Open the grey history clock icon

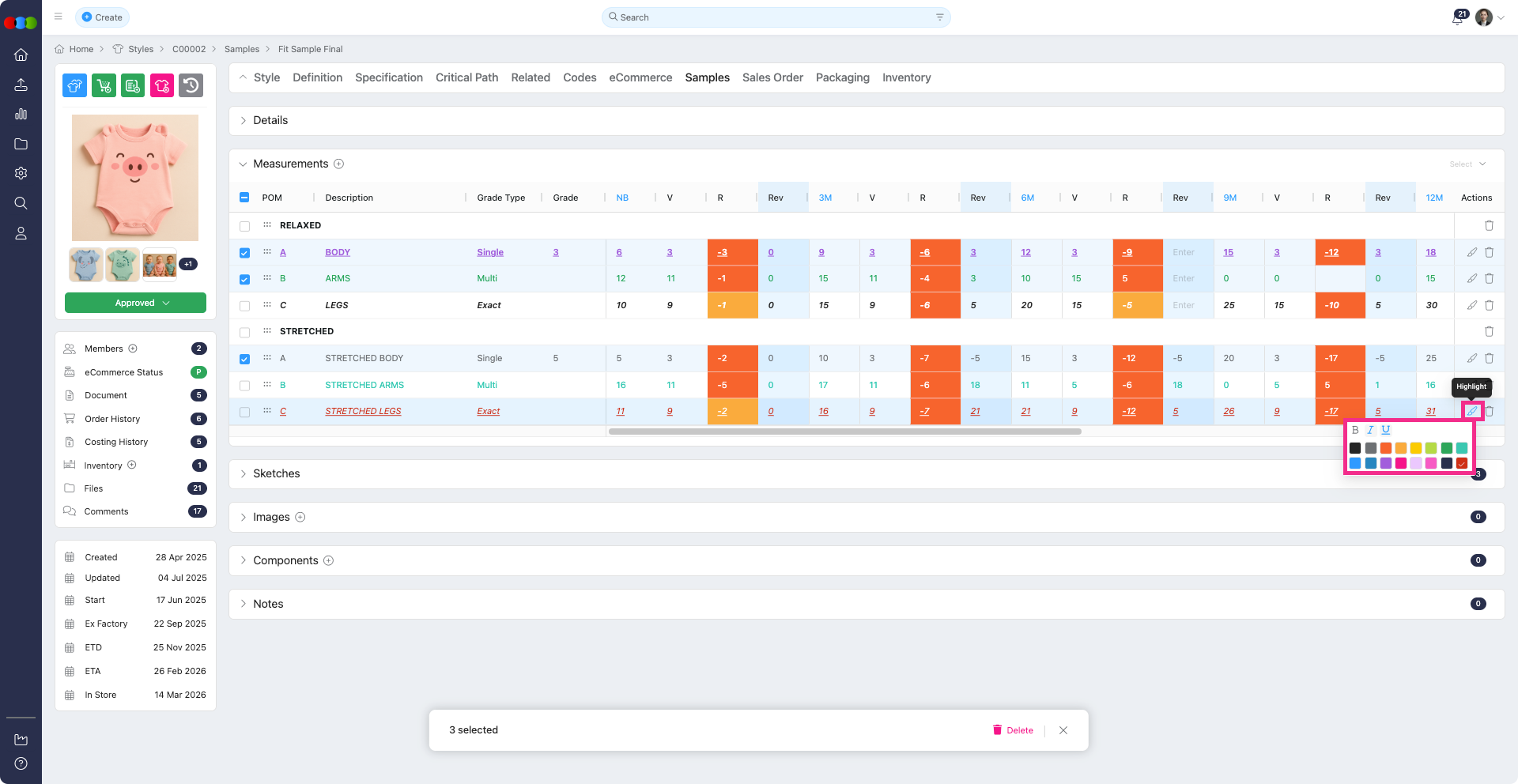pos(191,85)
